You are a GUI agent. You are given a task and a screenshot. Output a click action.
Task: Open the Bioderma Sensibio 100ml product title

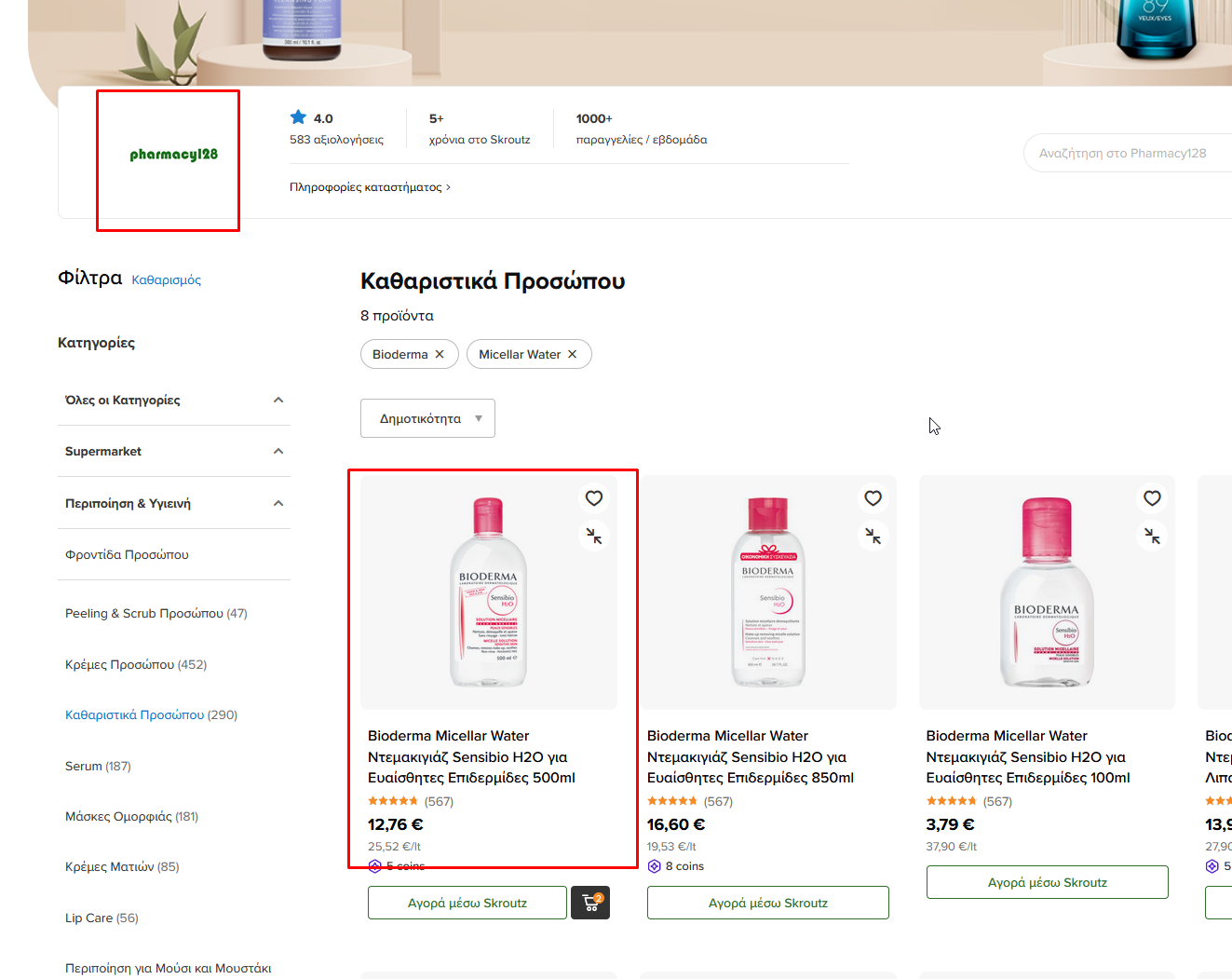pos(1028,756)
